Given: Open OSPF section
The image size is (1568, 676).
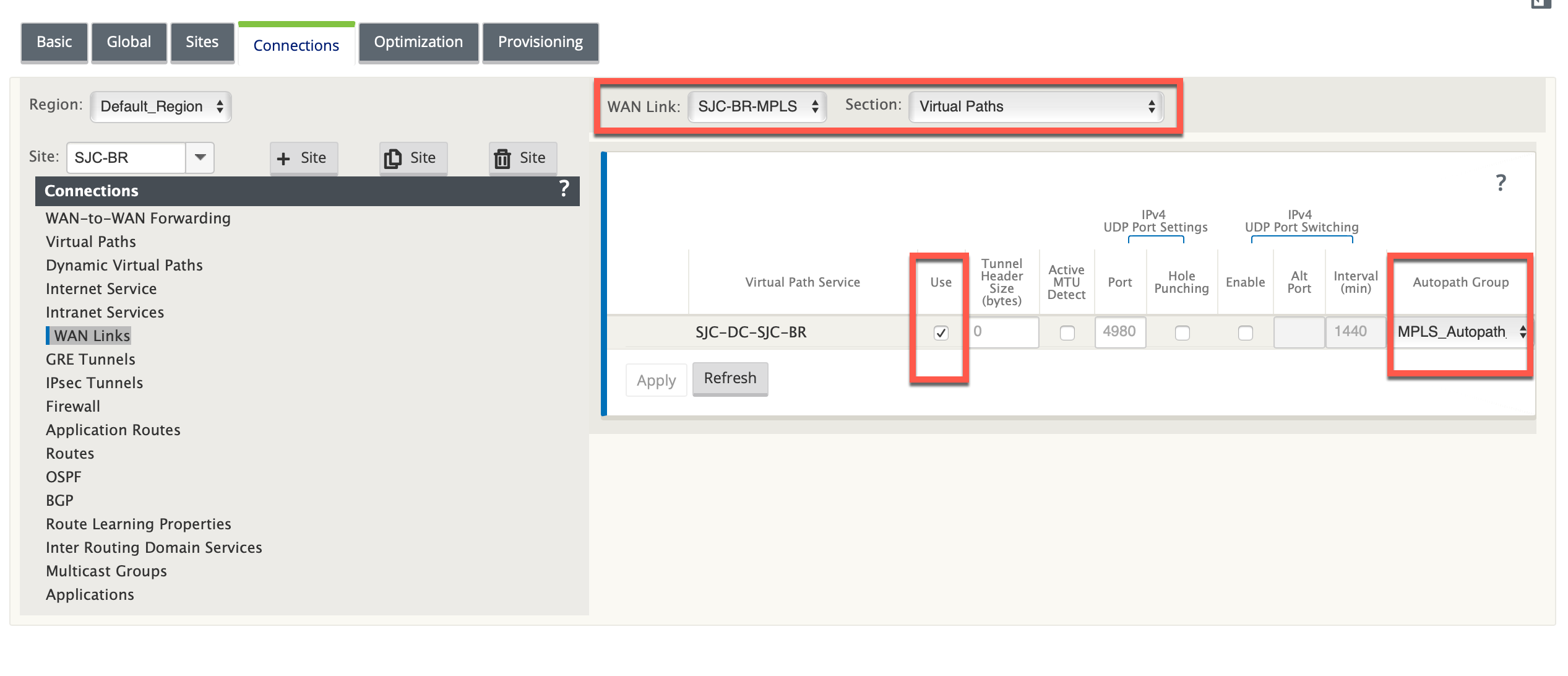Looking at the screenshot, I should [x=64, y=477].
